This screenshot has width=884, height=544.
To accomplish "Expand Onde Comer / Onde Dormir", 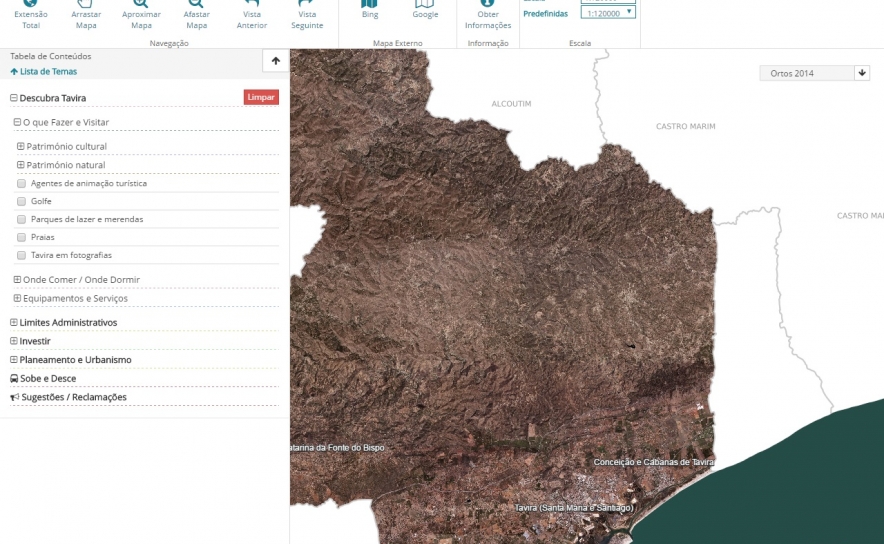I will click(17, 279).
